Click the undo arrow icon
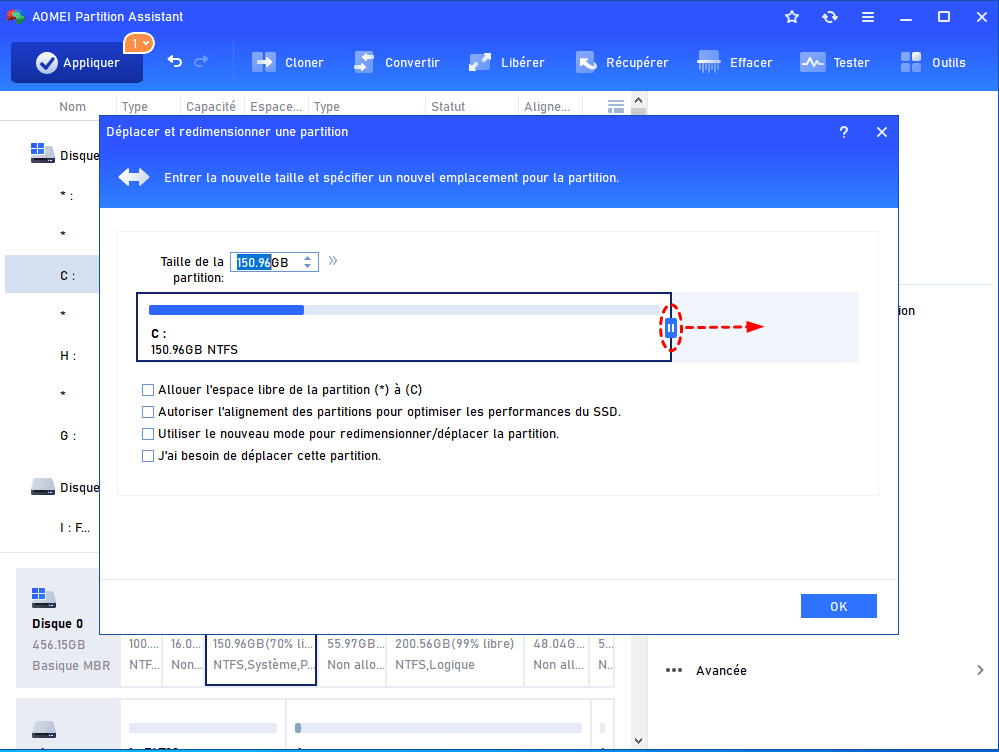 [x=175, y=61]
